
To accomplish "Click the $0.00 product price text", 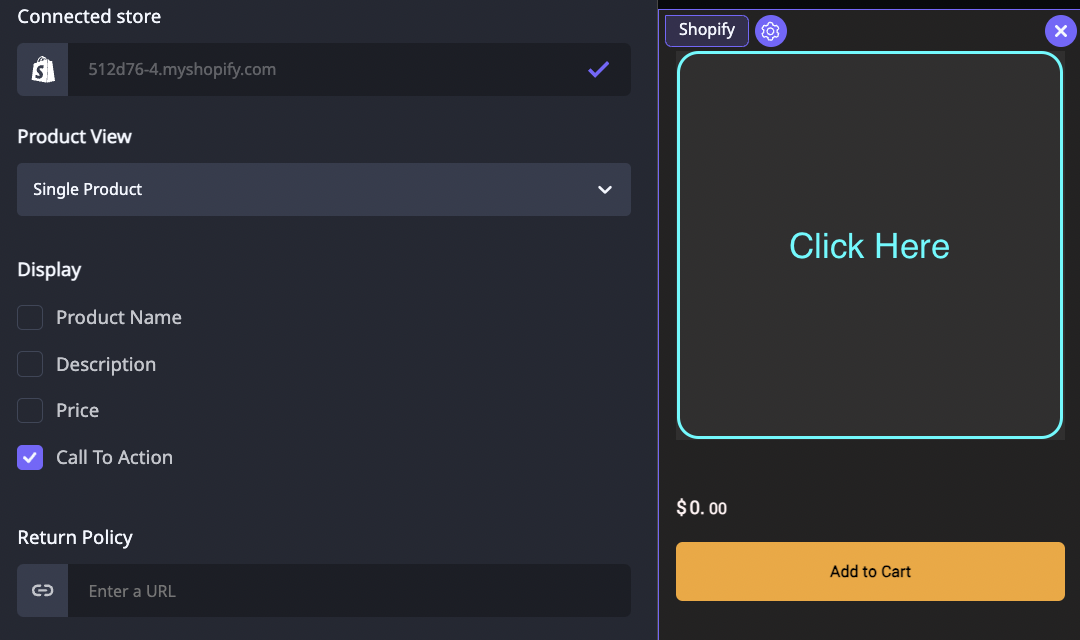I will pos(701,507).
